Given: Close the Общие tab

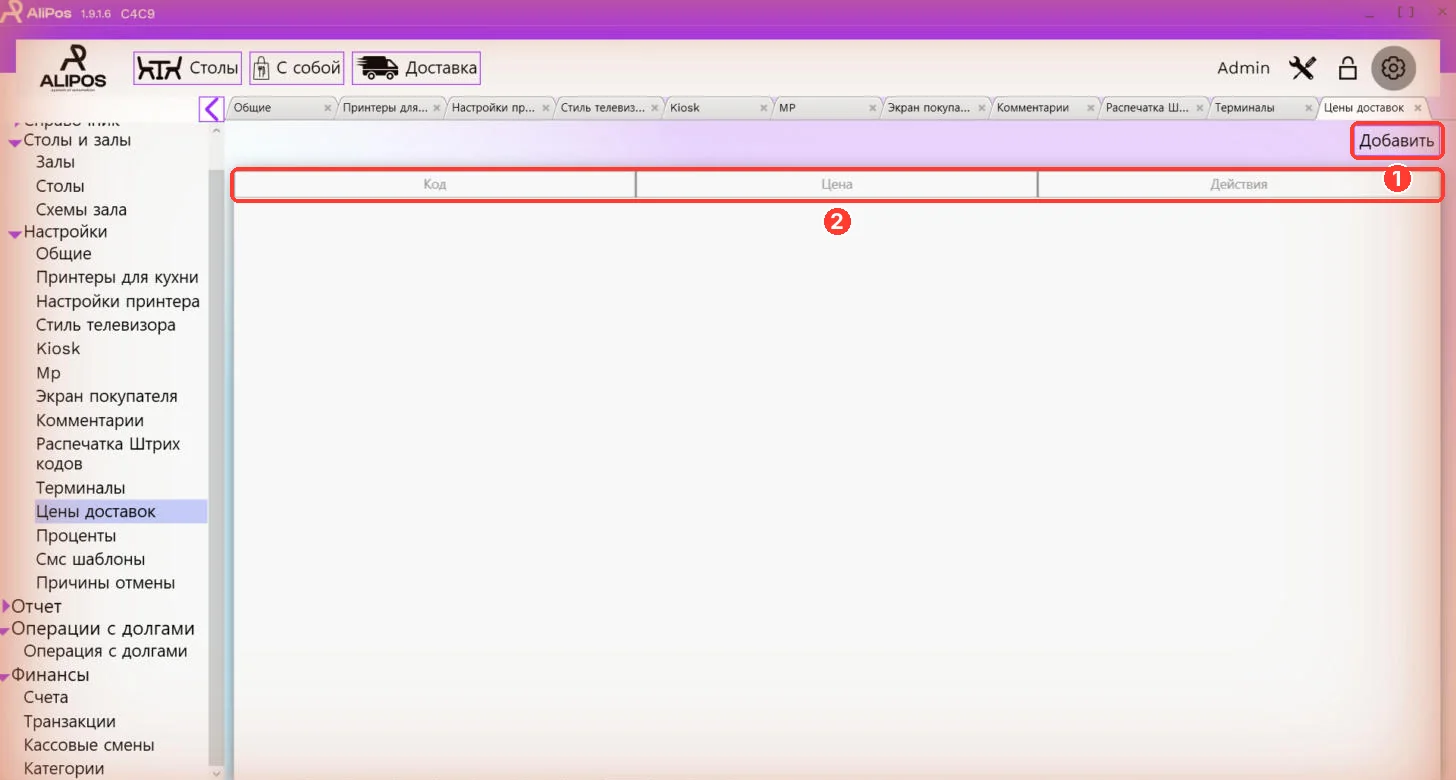Looking at the screenshot, I should pos(327,108).
